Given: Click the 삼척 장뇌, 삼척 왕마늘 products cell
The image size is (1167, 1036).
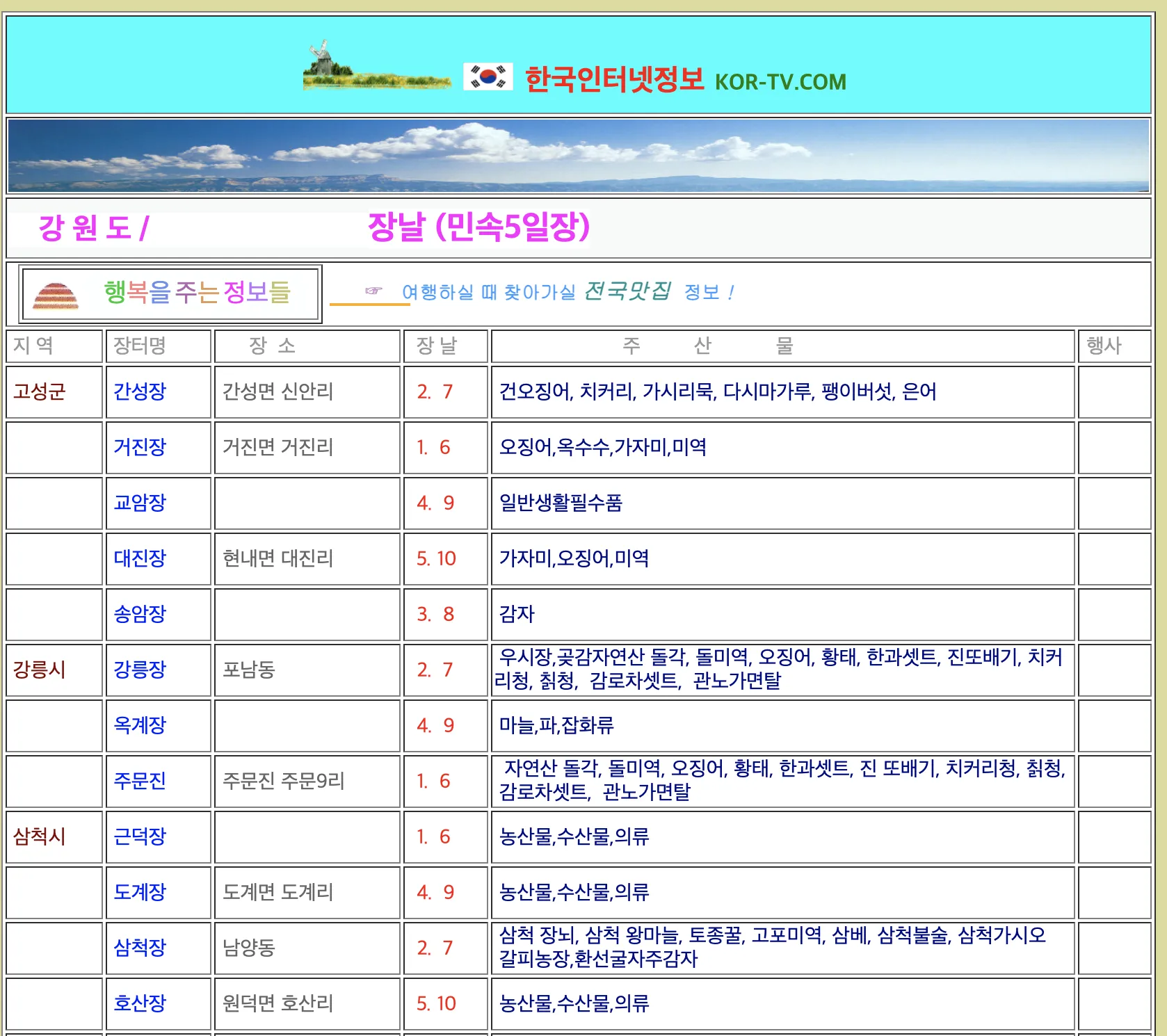Looking at the screenshot, I should [x=782, y=948].
